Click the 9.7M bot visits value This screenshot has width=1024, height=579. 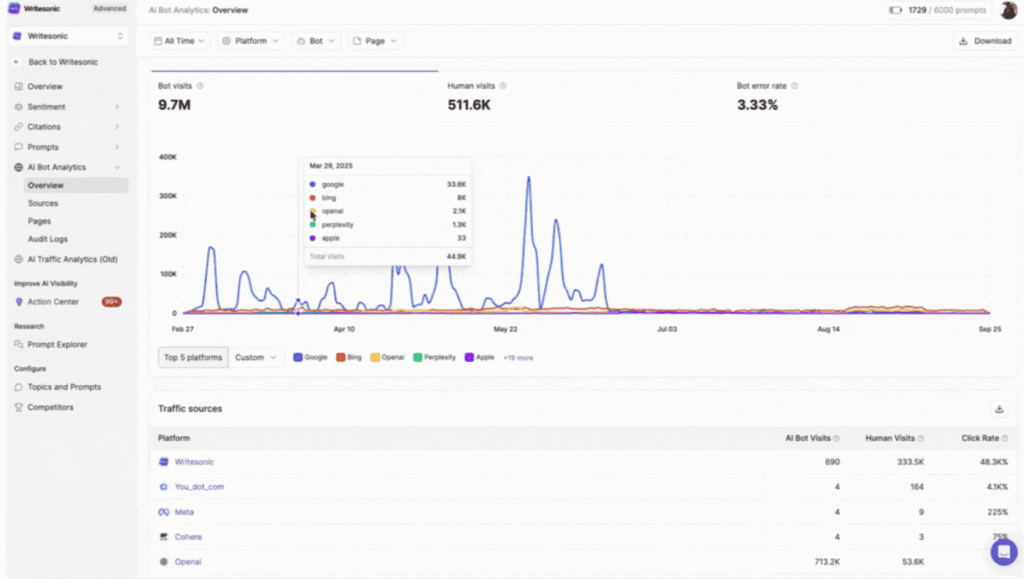pyautogui.click(x=174, y=105)
